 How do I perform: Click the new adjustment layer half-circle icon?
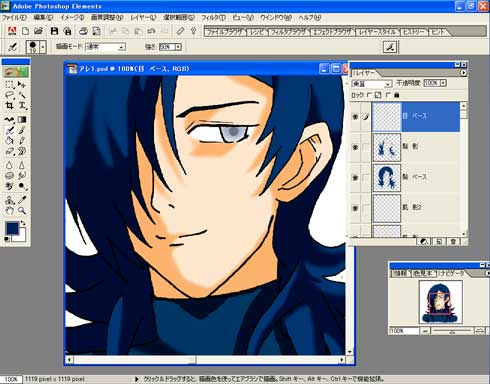pyautogui.click(x=424, y=242)
